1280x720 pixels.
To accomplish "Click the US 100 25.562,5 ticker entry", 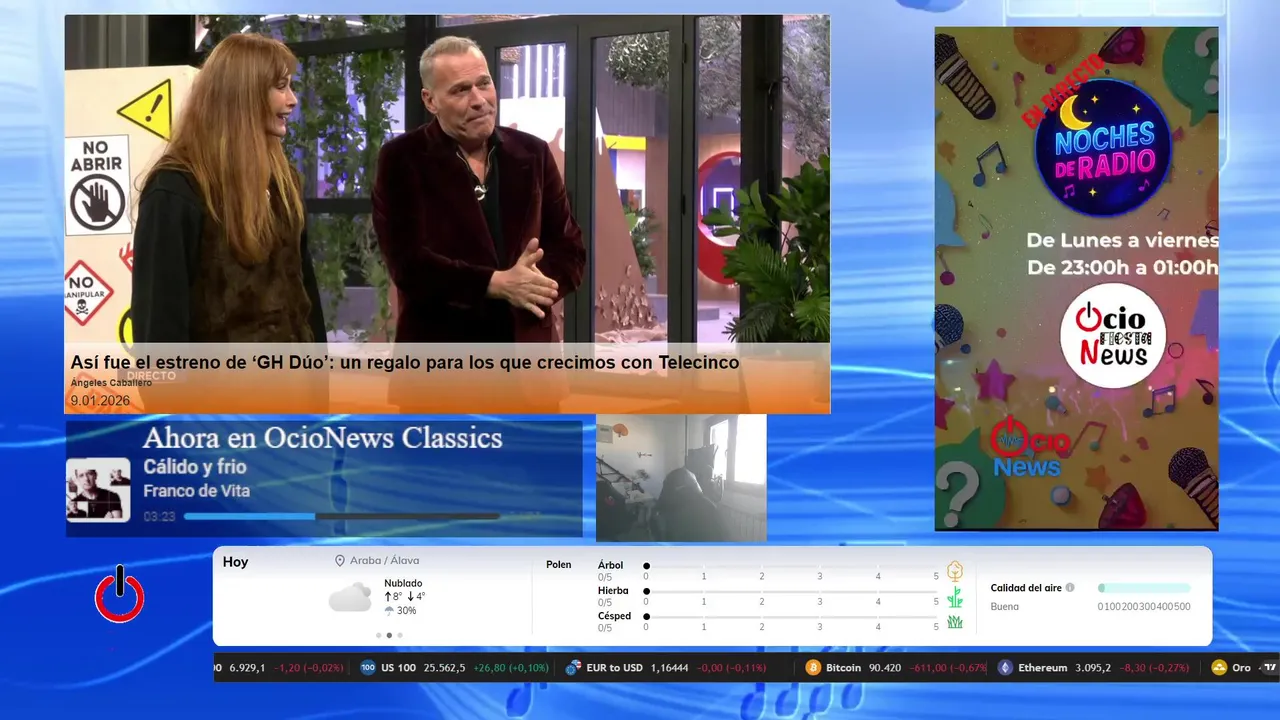I will (454, 667).
